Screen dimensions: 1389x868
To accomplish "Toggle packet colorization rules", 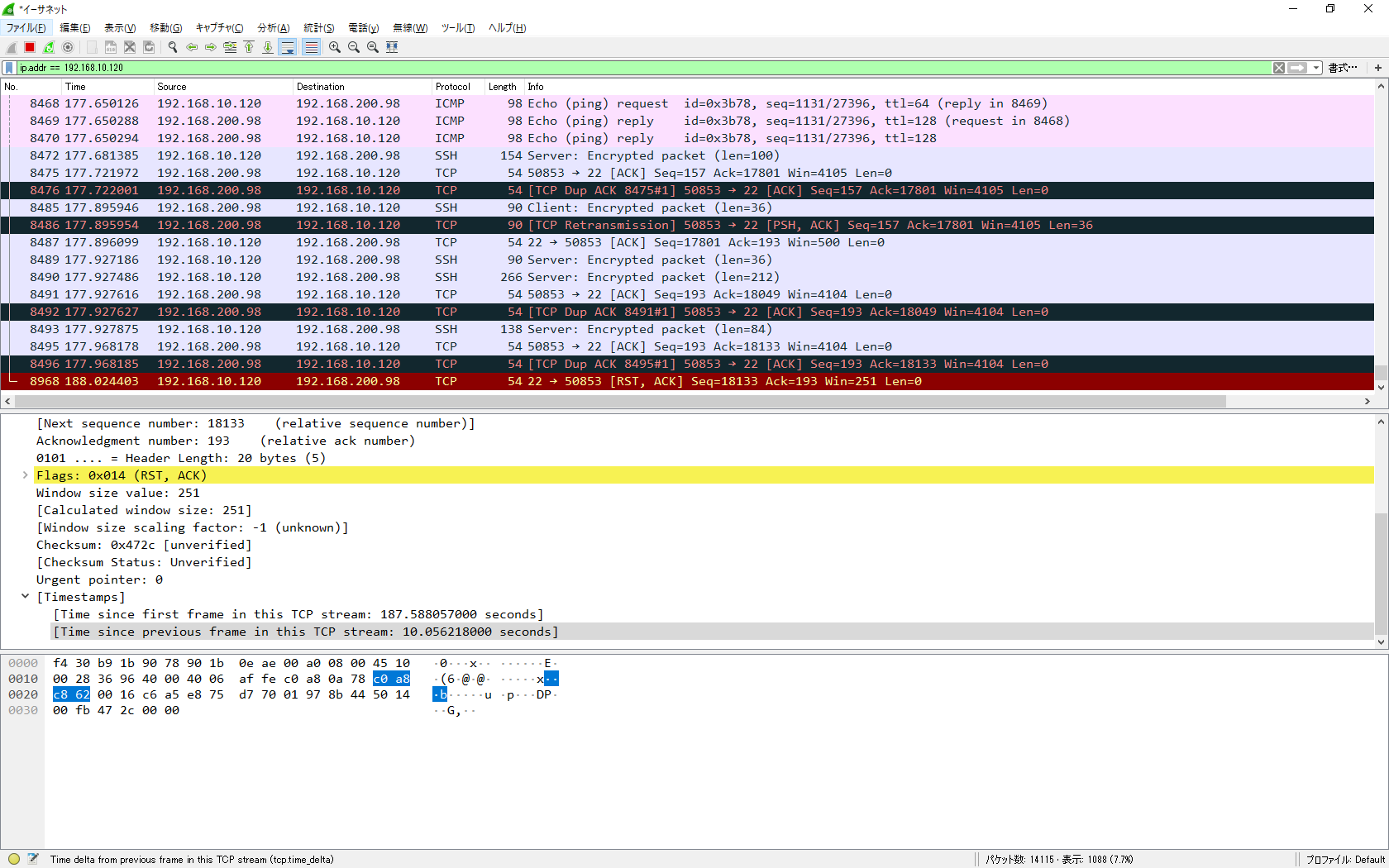I will click(311, 47).
